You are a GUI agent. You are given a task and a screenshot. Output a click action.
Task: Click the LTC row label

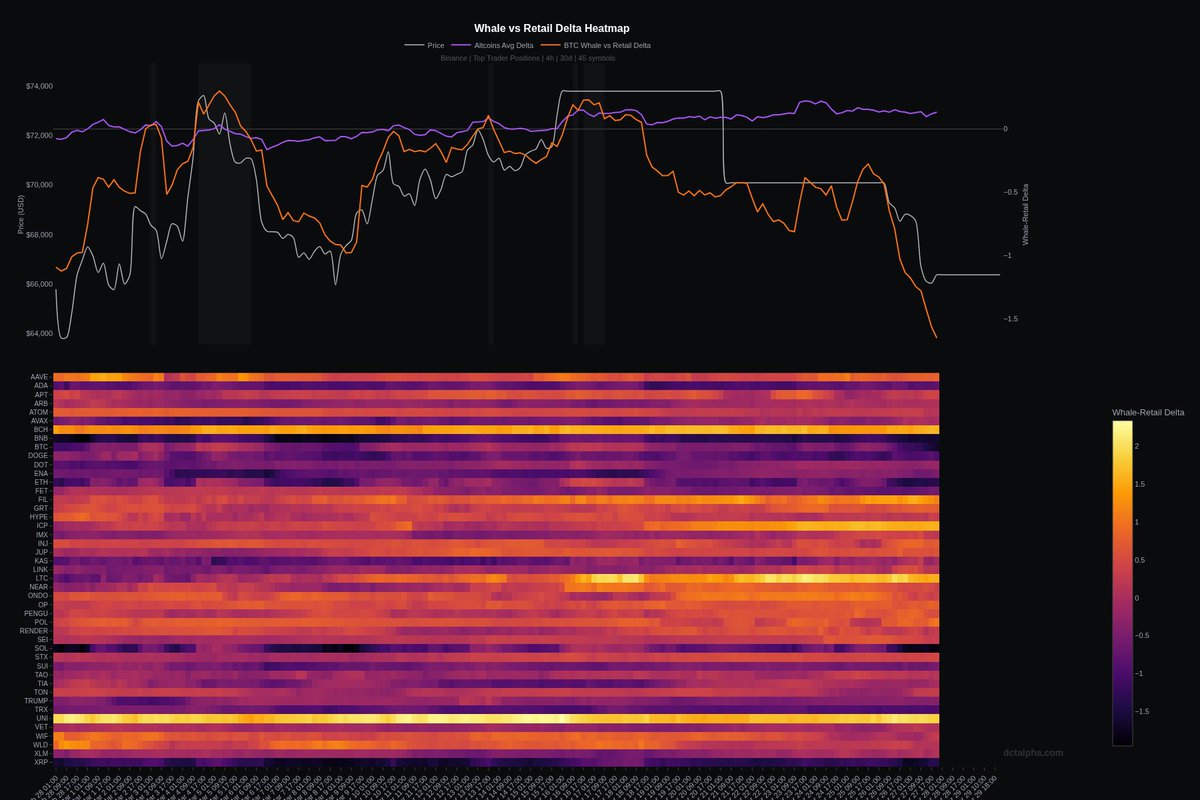[42, 578]
